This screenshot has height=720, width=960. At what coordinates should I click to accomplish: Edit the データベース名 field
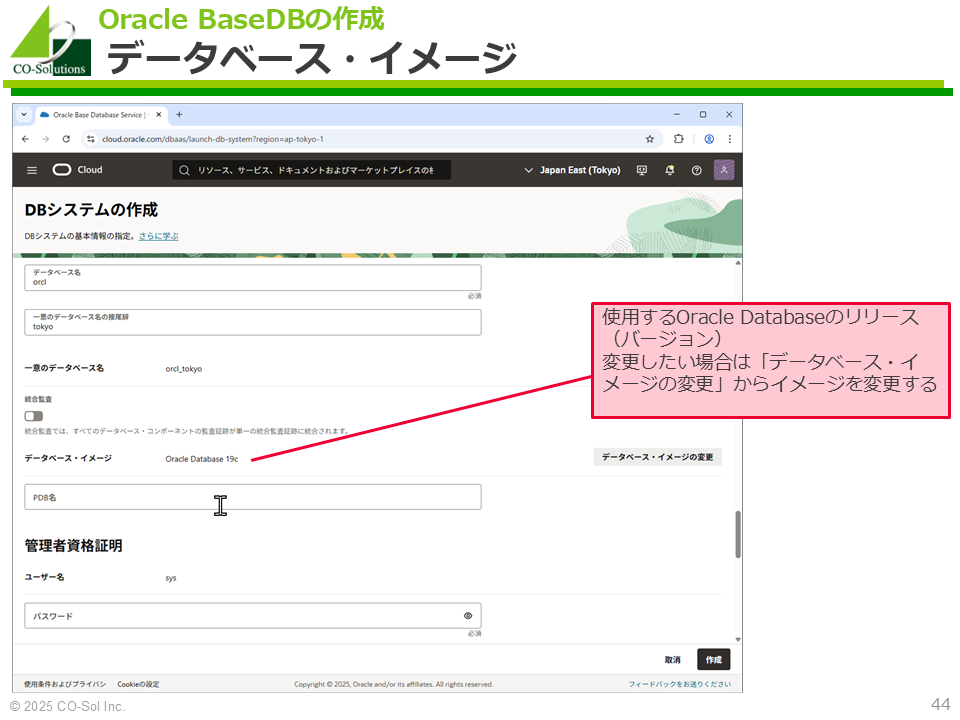click(253, 277)
